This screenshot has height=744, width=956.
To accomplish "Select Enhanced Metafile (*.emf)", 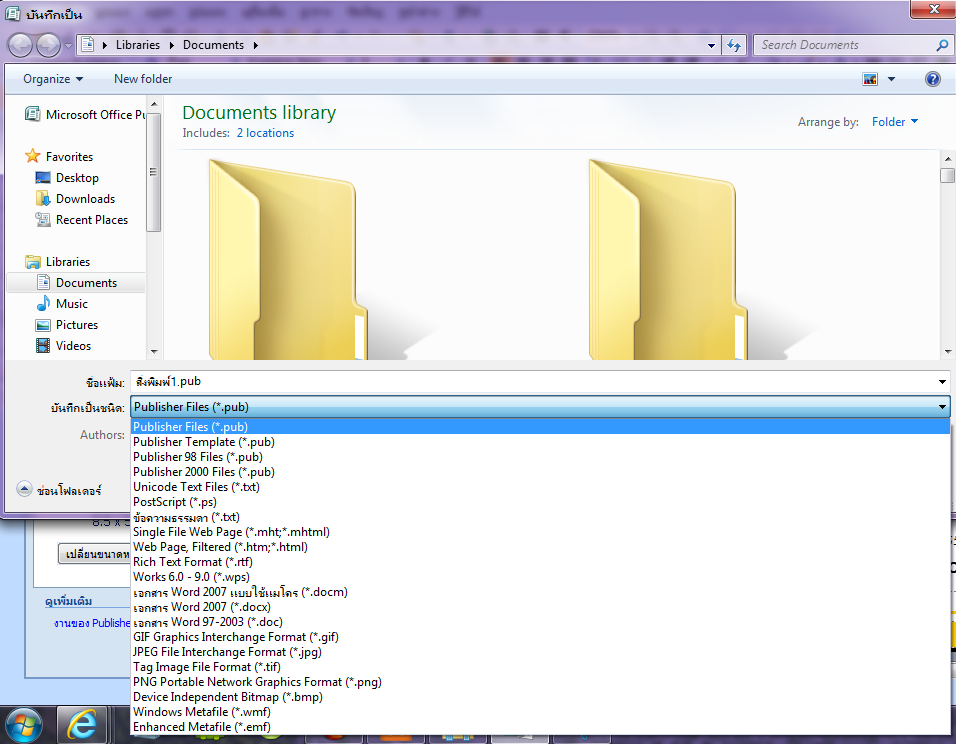I will 540,727.
